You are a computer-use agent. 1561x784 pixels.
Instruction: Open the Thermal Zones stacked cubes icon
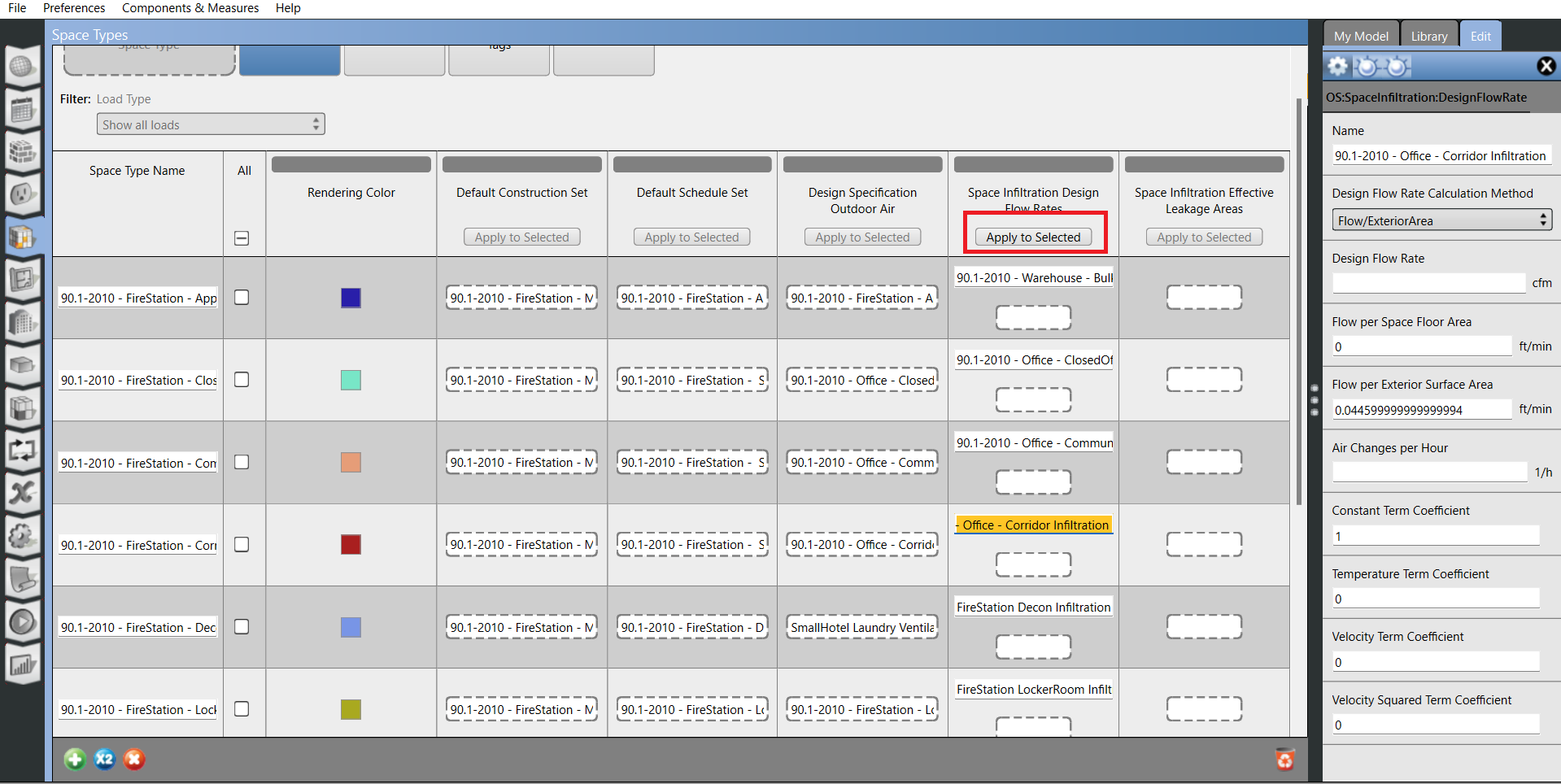tap(22, 407)
